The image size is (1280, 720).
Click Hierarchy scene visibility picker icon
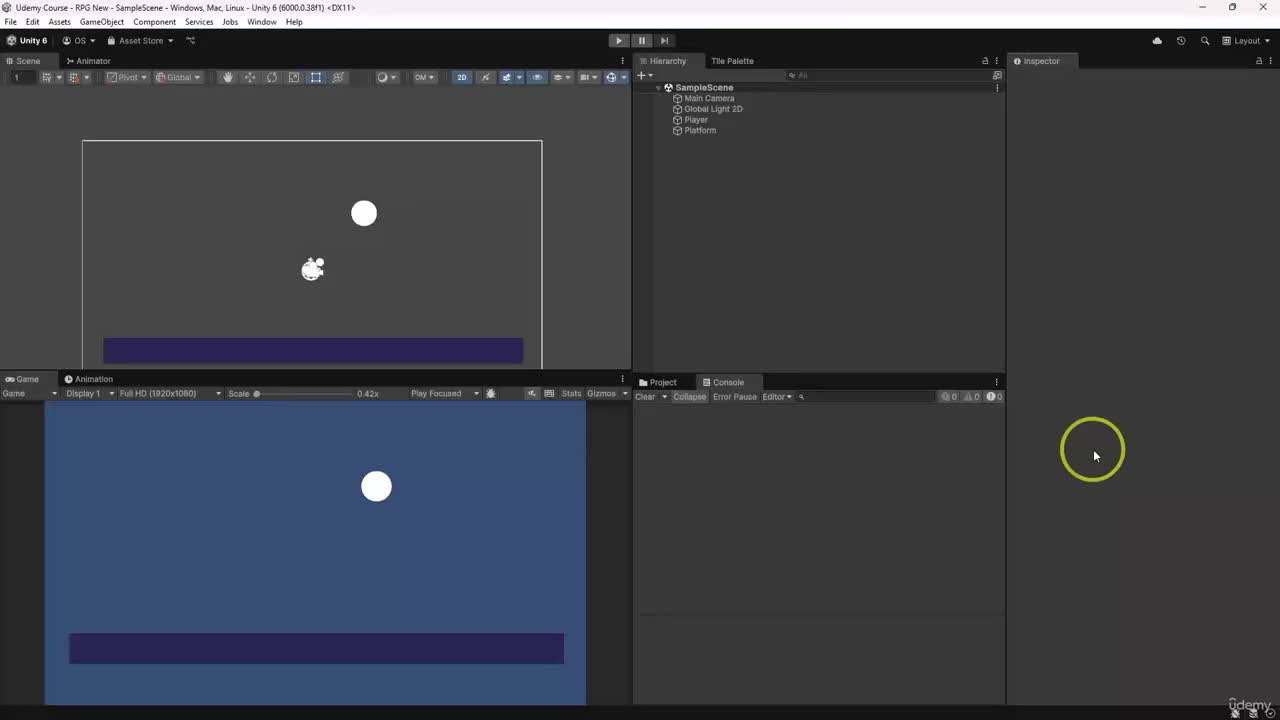coord(997,75)
